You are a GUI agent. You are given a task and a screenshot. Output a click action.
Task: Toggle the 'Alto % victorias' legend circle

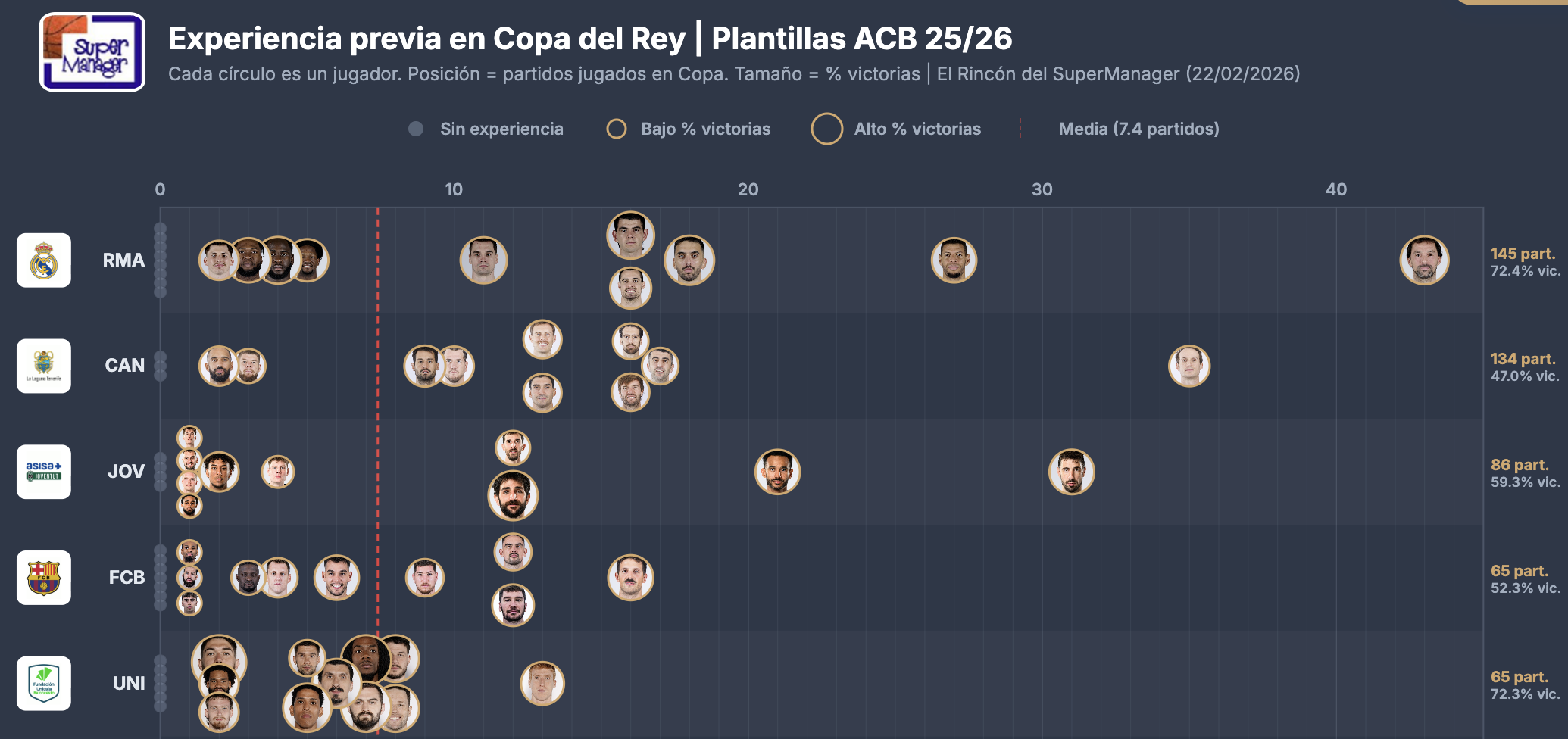click(x=826, y=129)
